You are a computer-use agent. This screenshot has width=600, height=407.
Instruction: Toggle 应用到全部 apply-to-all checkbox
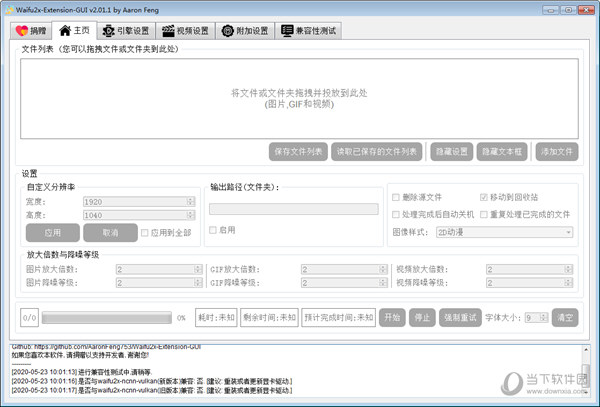click(145, 233)
